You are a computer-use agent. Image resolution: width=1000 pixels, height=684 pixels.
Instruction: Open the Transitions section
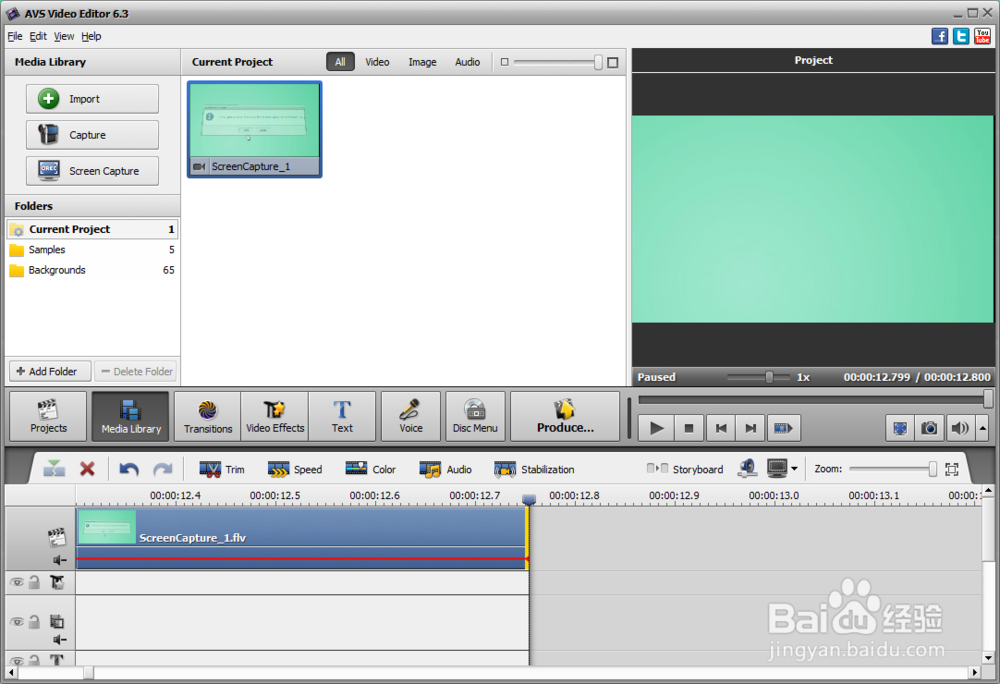click(208, 416)
